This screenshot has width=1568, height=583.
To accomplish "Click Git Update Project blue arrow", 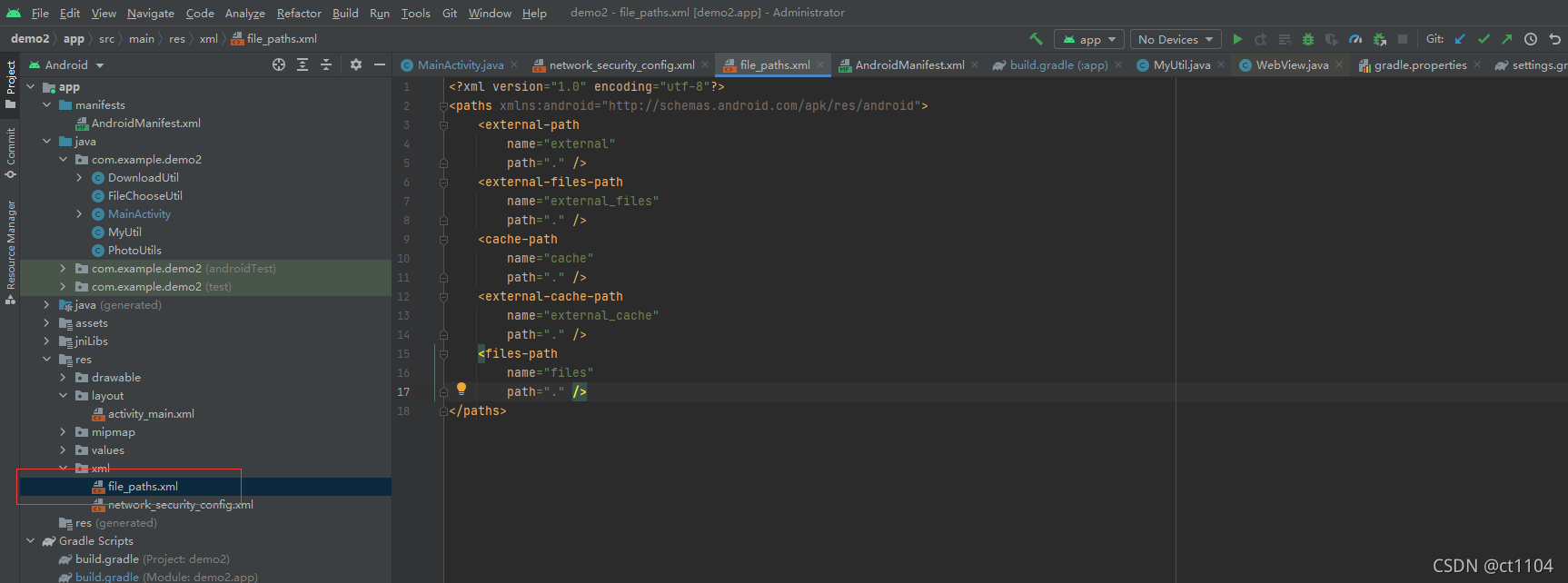I will 1460,39.
